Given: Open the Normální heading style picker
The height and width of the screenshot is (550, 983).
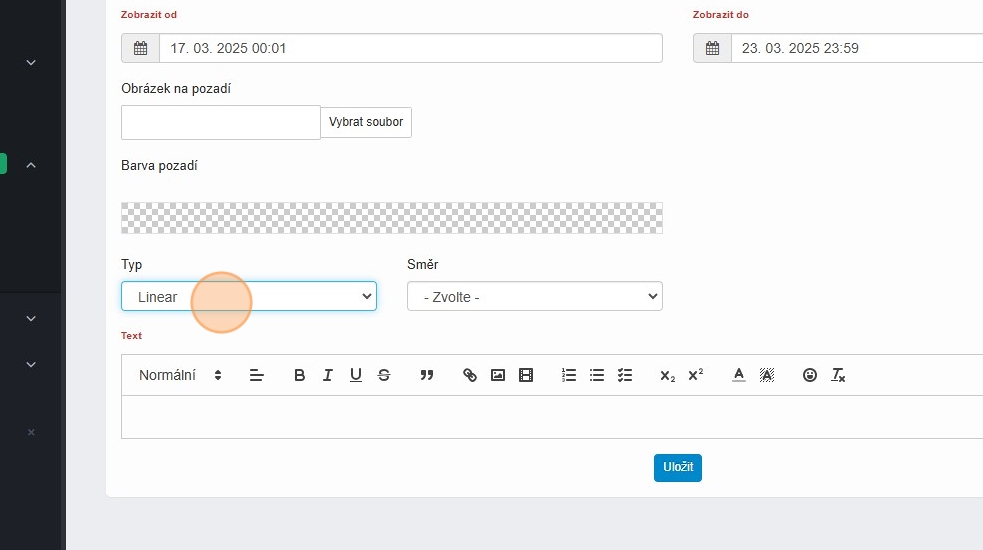Looking at the screenshot, I should (x=180, y=376).
